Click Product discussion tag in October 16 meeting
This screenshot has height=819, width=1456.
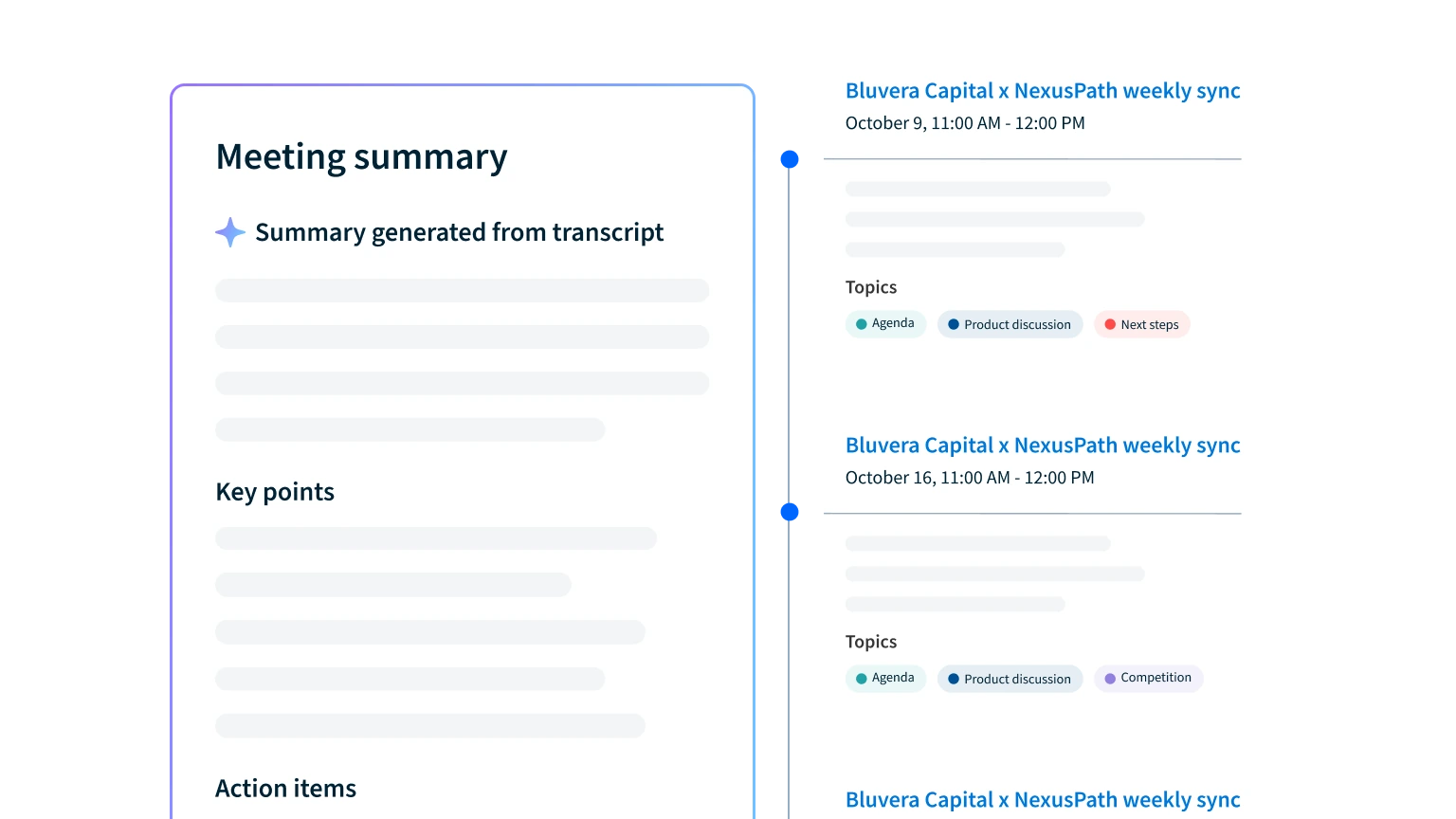click(1010, 679)
